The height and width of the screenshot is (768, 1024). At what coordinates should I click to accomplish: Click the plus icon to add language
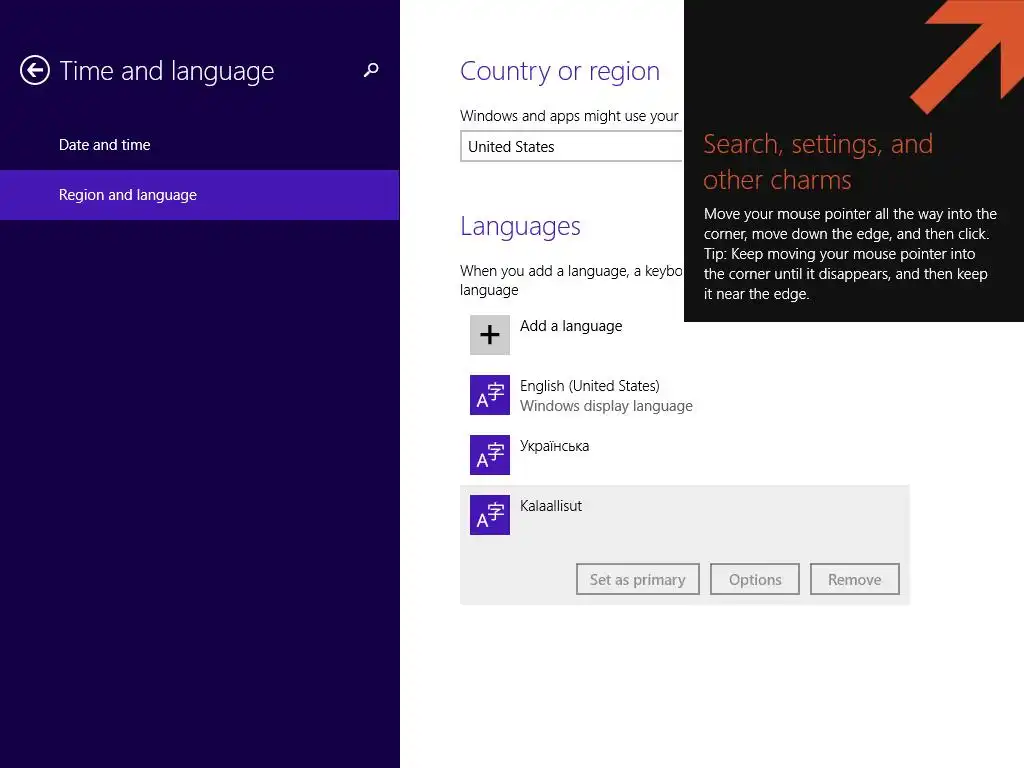click(490, 335)
